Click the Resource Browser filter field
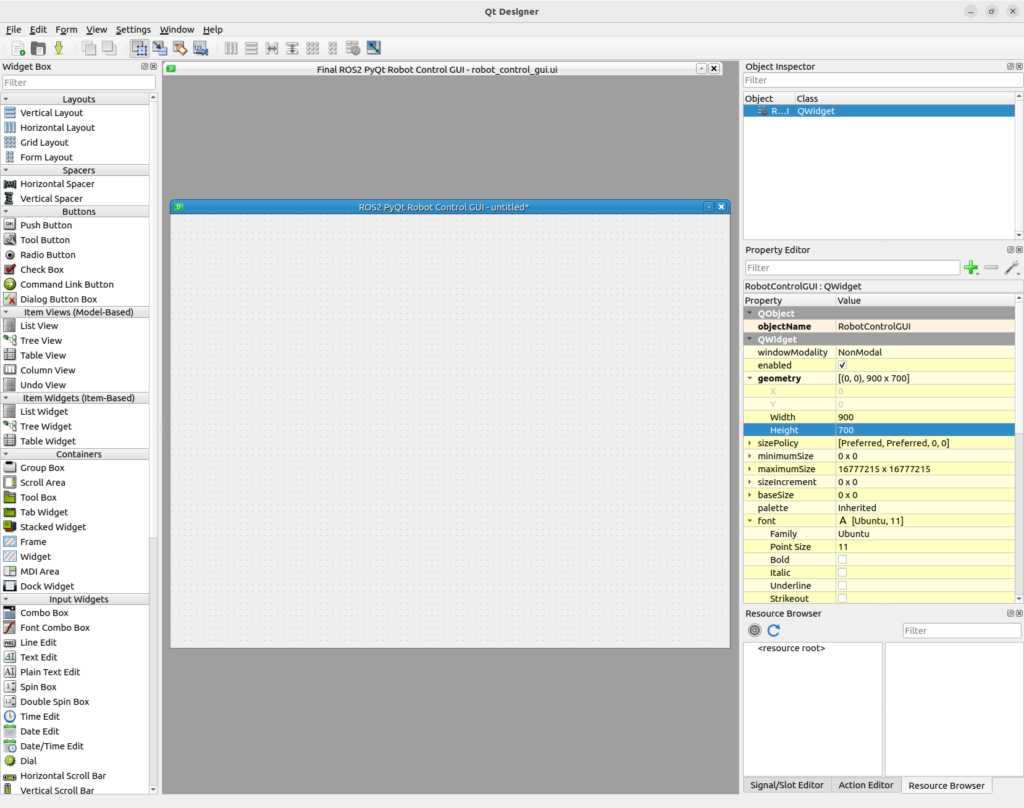 point(961,630)
